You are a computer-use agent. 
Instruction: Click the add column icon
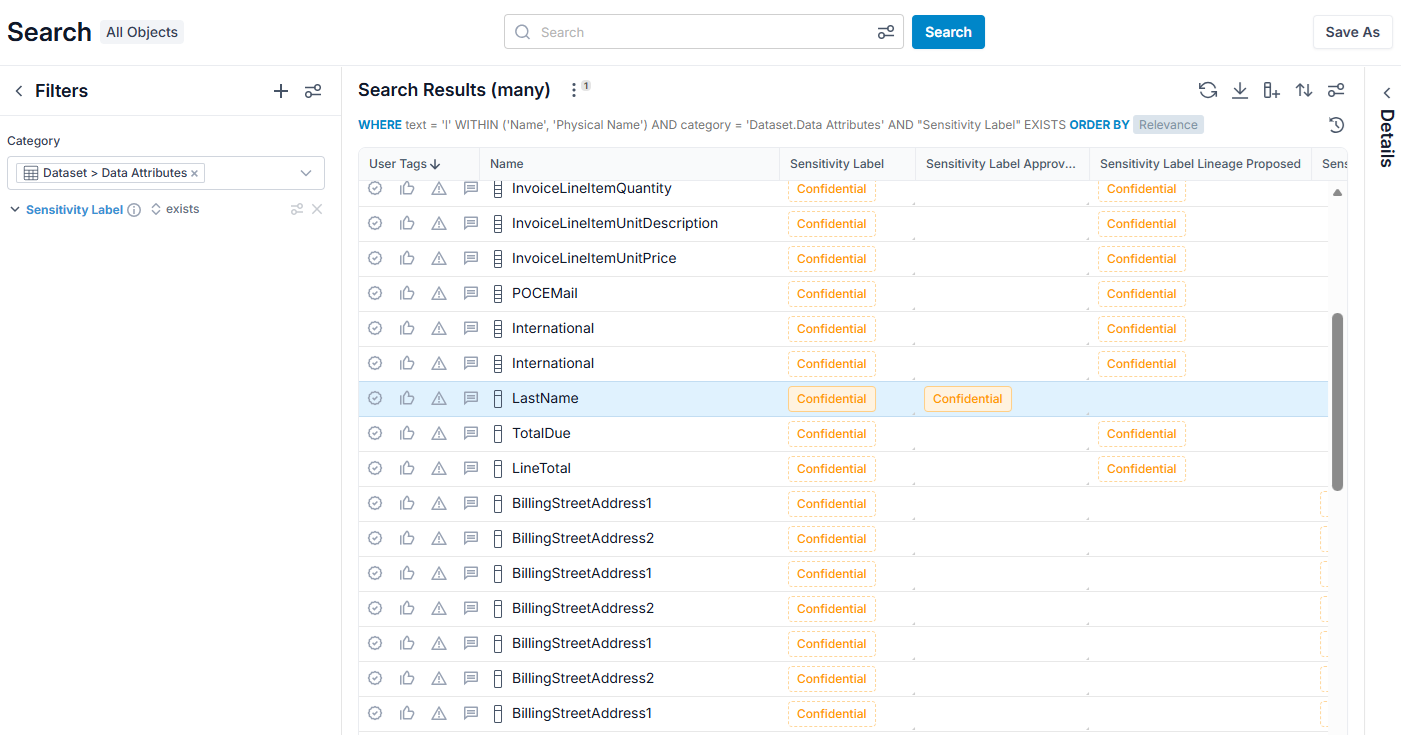(1272, 90)
